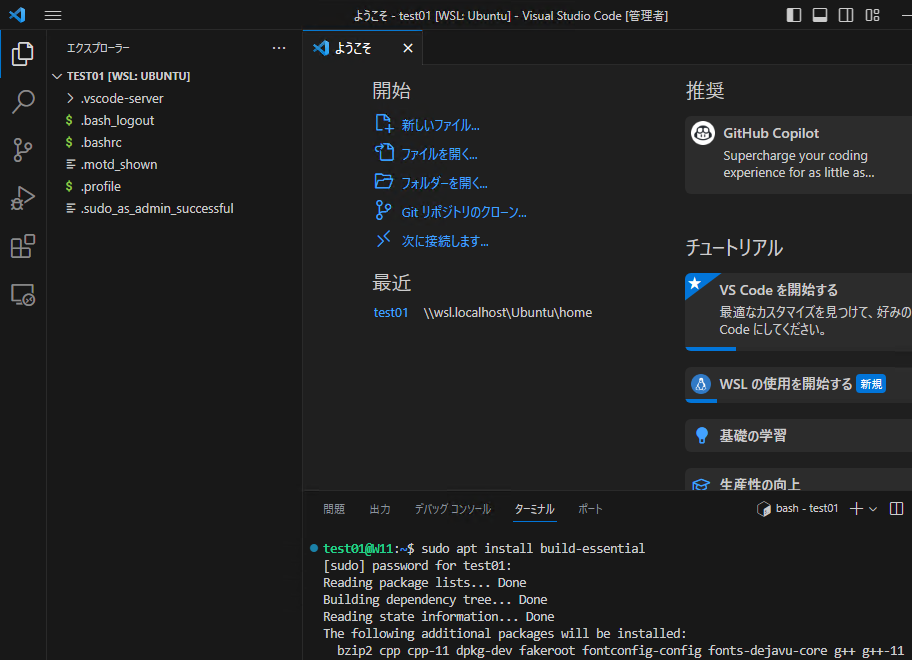This screenshot has width=912, height=660.
Task: Click the bash - test01 terminal label
Action: (x=797, y=509)
